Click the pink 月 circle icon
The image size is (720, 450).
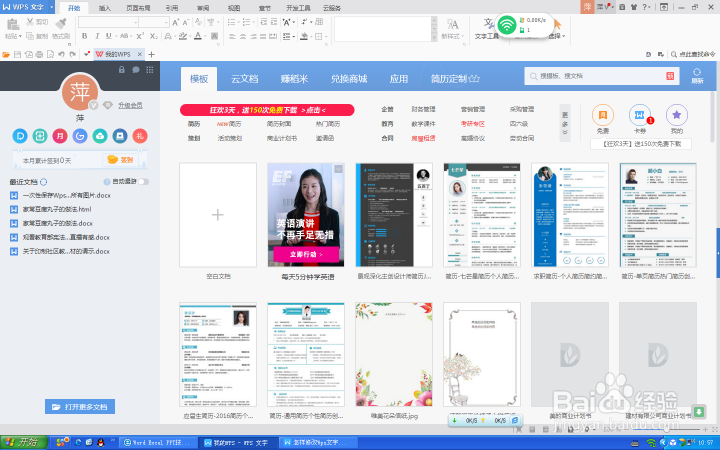point(60,136)
